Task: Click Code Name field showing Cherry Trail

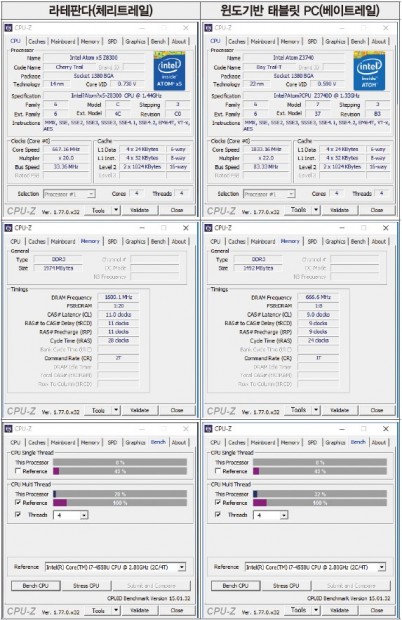Action: tap(69, 68)
